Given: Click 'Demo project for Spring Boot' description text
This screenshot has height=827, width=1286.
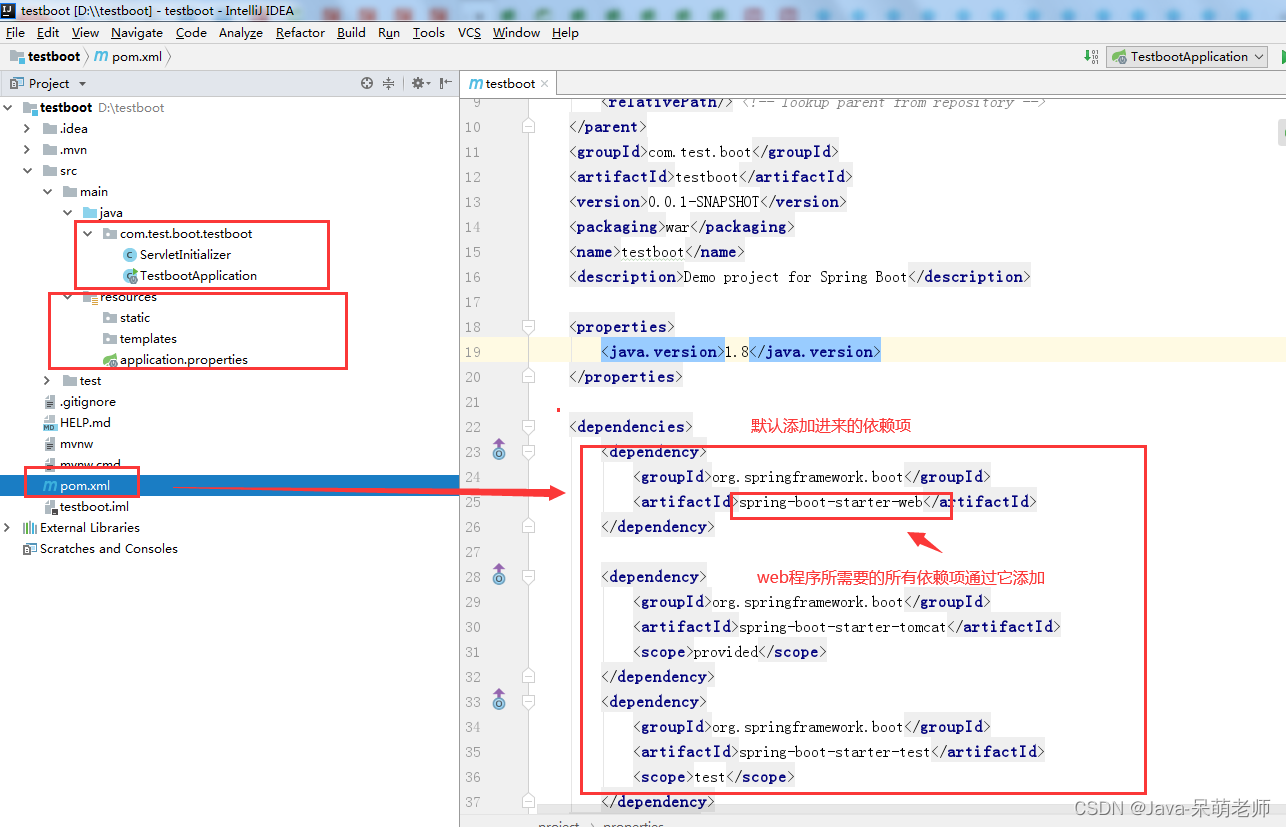Looking at the screenshot, I should click(x=797, y=277).
